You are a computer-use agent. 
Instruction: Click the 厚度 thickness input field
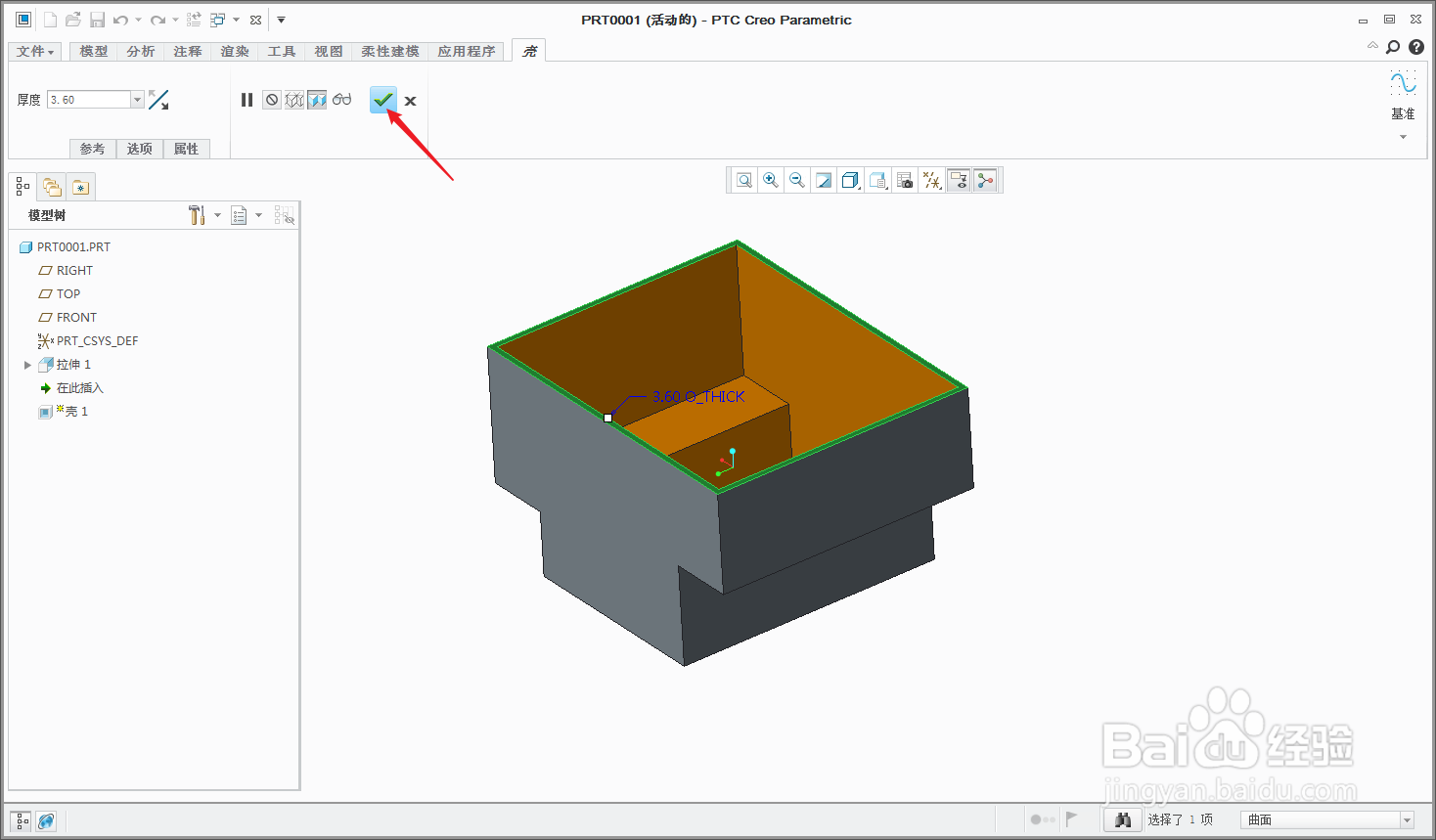coord(89,100)
